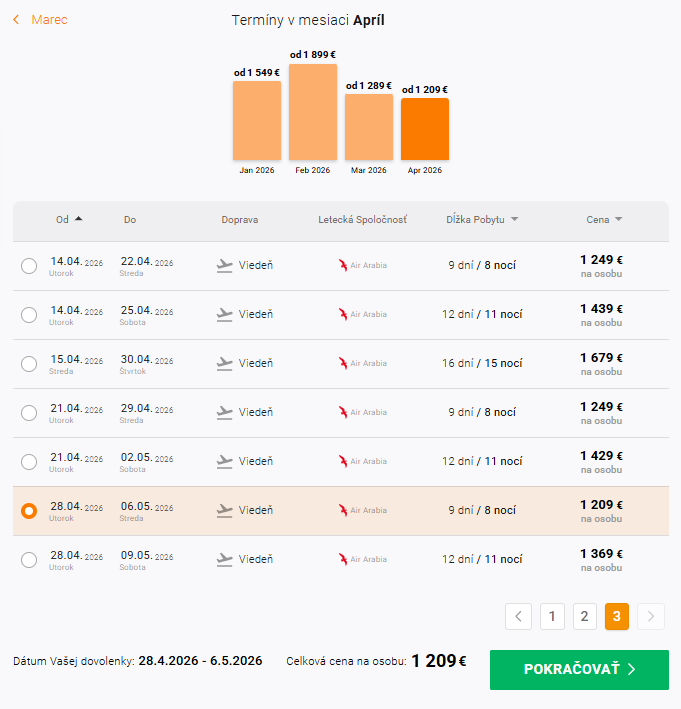Click the previous page arrow in pagination

[x=518, y=616]
